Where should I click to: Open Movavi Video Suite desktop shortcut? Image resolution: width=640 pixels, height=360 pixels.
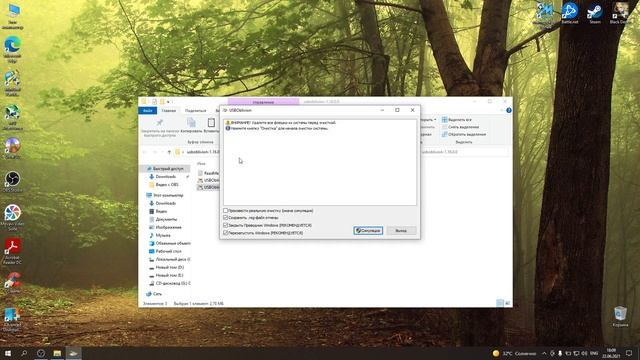[13, 218]
